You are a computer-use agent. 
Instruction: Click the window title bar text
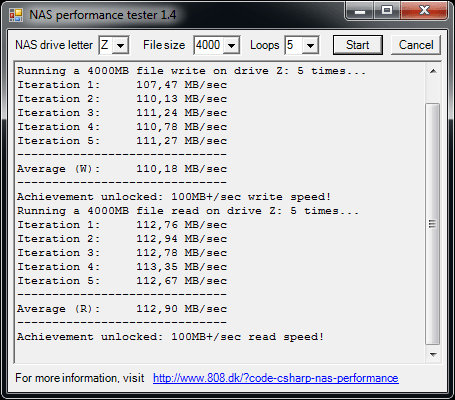[x=103, y=15]
